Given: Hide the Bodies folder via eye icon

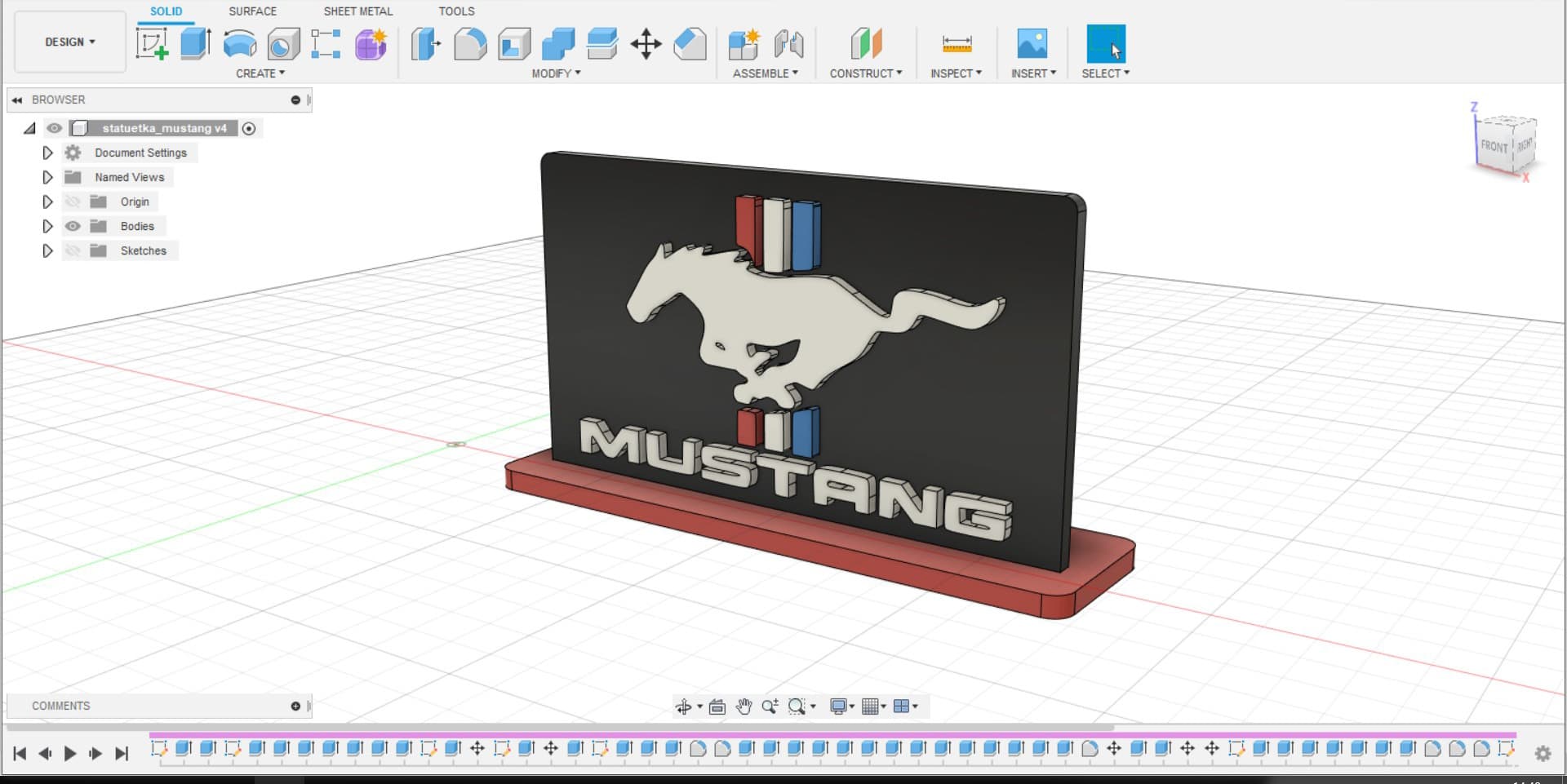Looking at the screenshot, I should [x=73, y=226].
